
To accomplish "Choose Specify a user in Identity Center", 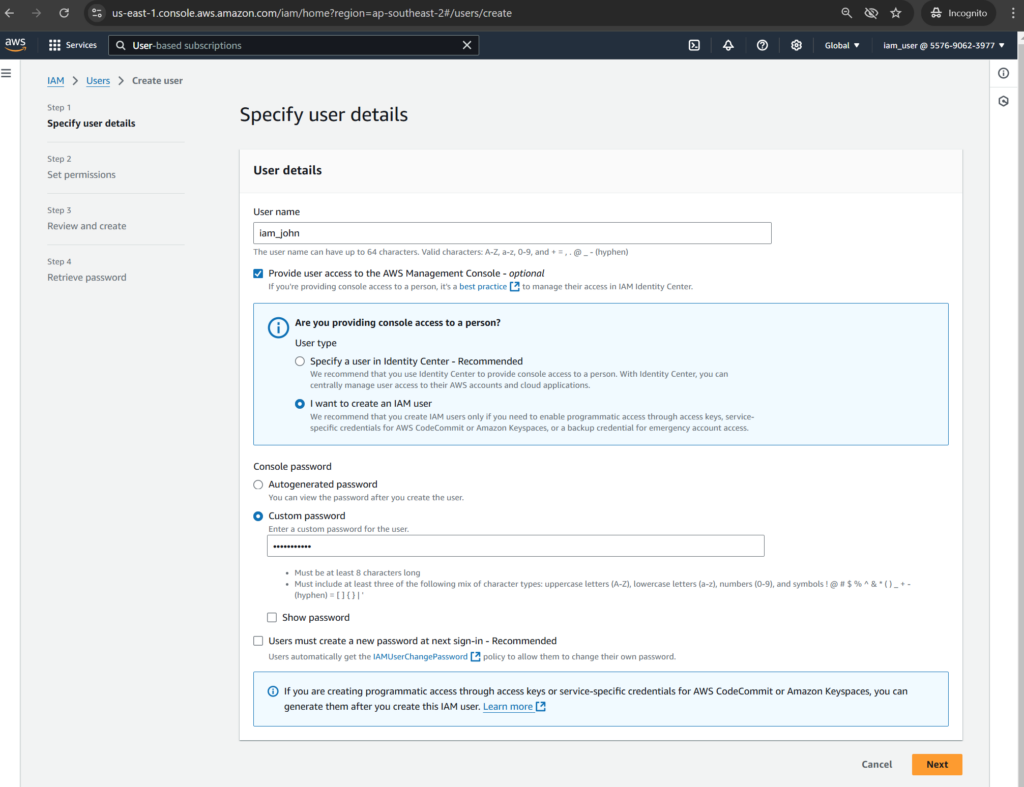I will 300,361.
